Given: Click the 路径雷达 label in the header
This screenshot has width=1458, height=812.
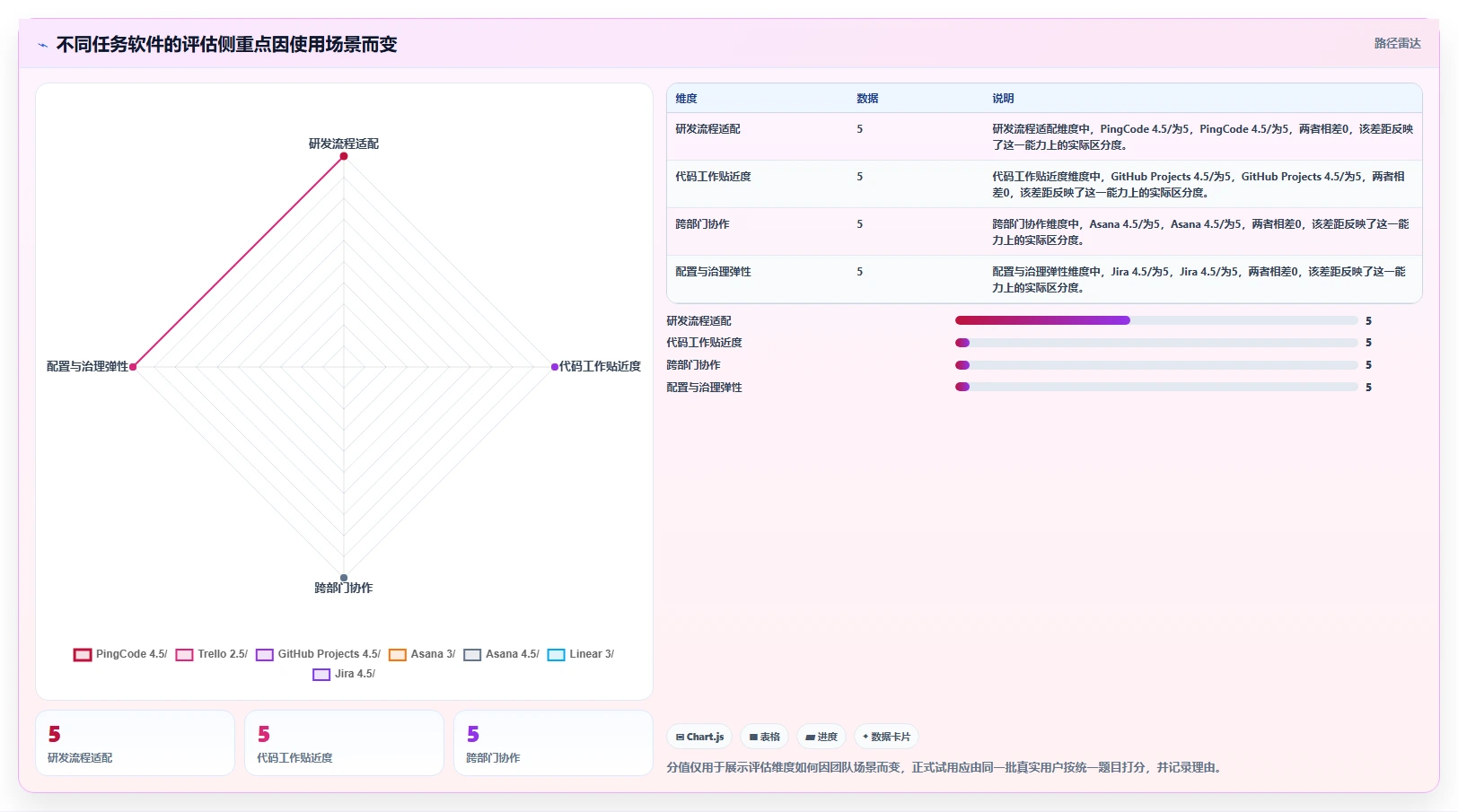Looking at the screenshot, I should (x=1397, y=43).
